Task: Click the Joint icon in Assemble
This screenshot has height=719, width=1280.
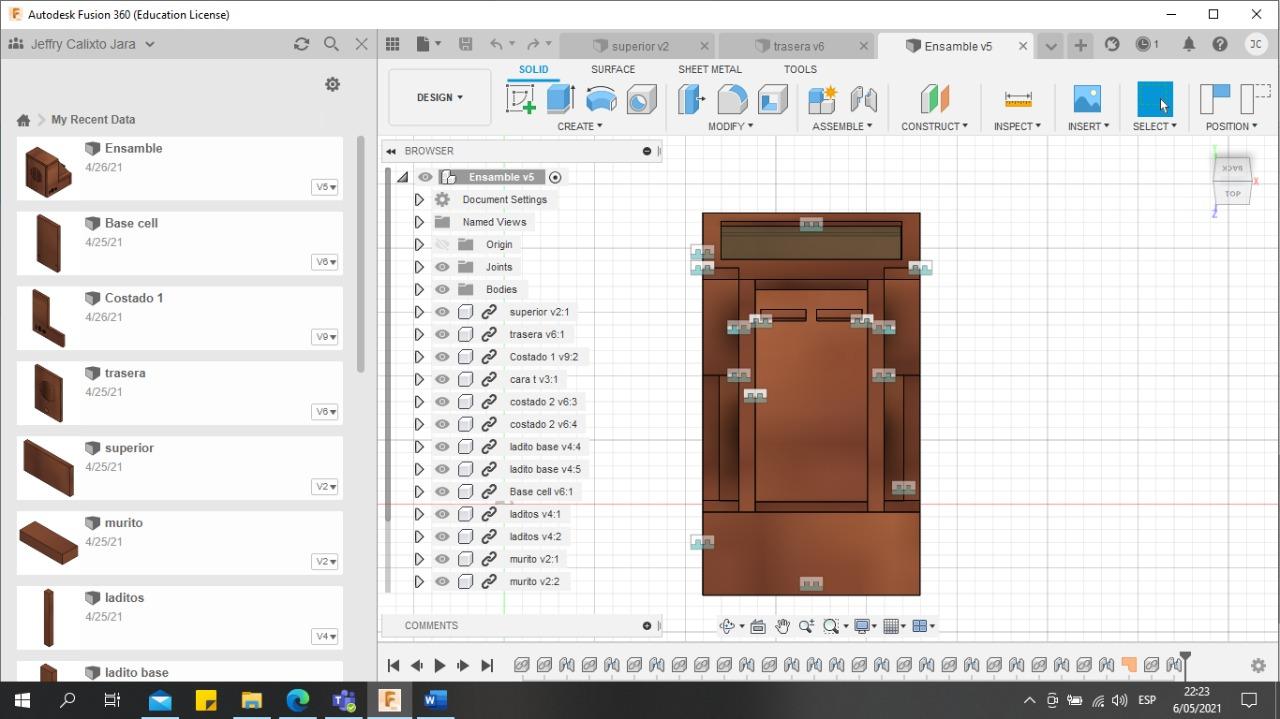Action: 863,99
